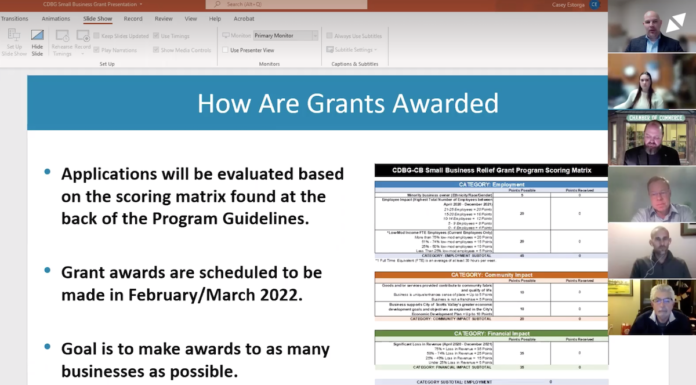This screenshot has width=696, height=385.
Task: Click the slide title How Are Grants Awarded
Action: pos(348,103)
